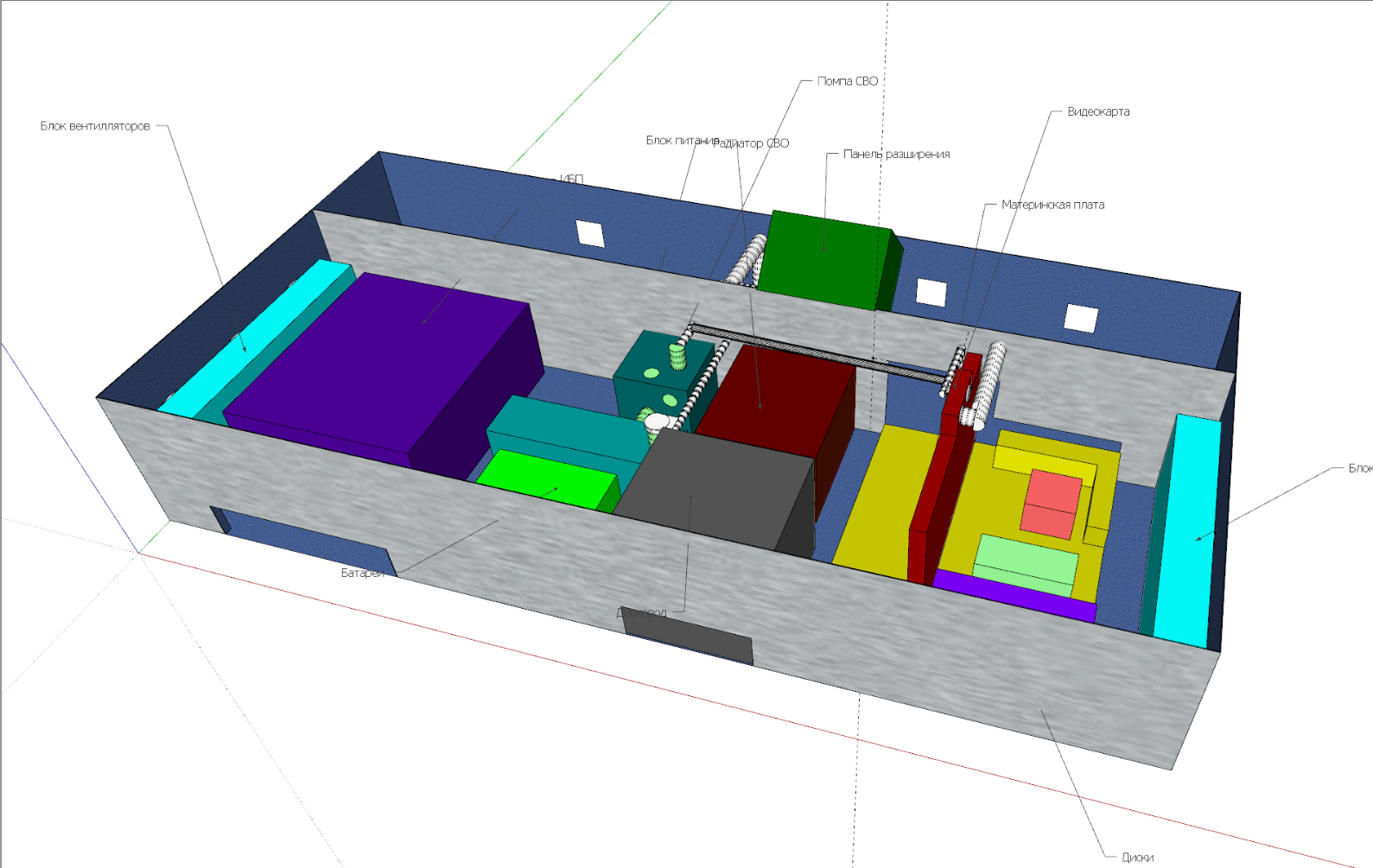Click the "Материнская плата" label

point(1052,205)
